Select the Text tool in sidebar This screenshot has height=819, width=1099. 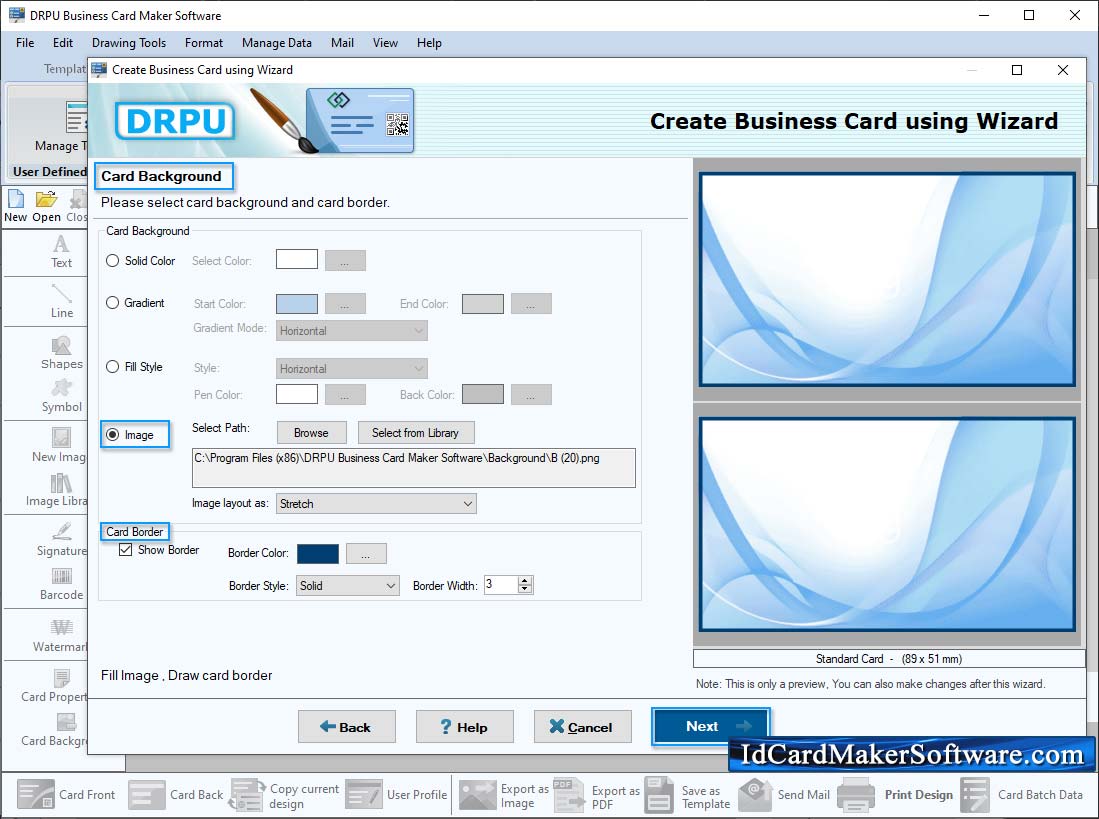point(61,252)
